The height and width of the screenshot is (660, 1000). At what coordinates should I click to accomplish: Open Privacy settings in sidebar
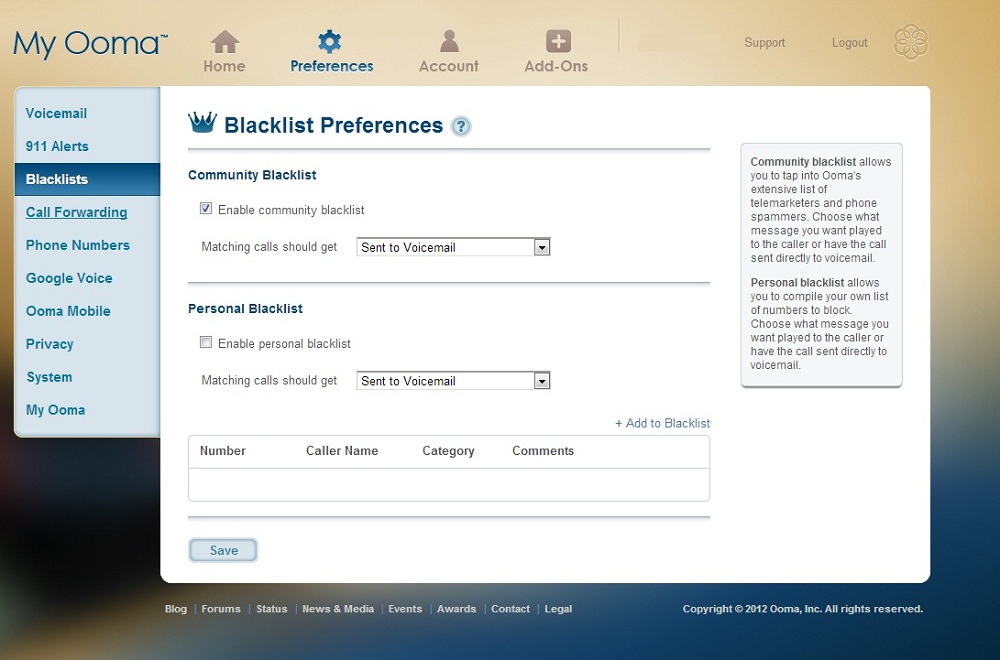click(x=50, y=344)
